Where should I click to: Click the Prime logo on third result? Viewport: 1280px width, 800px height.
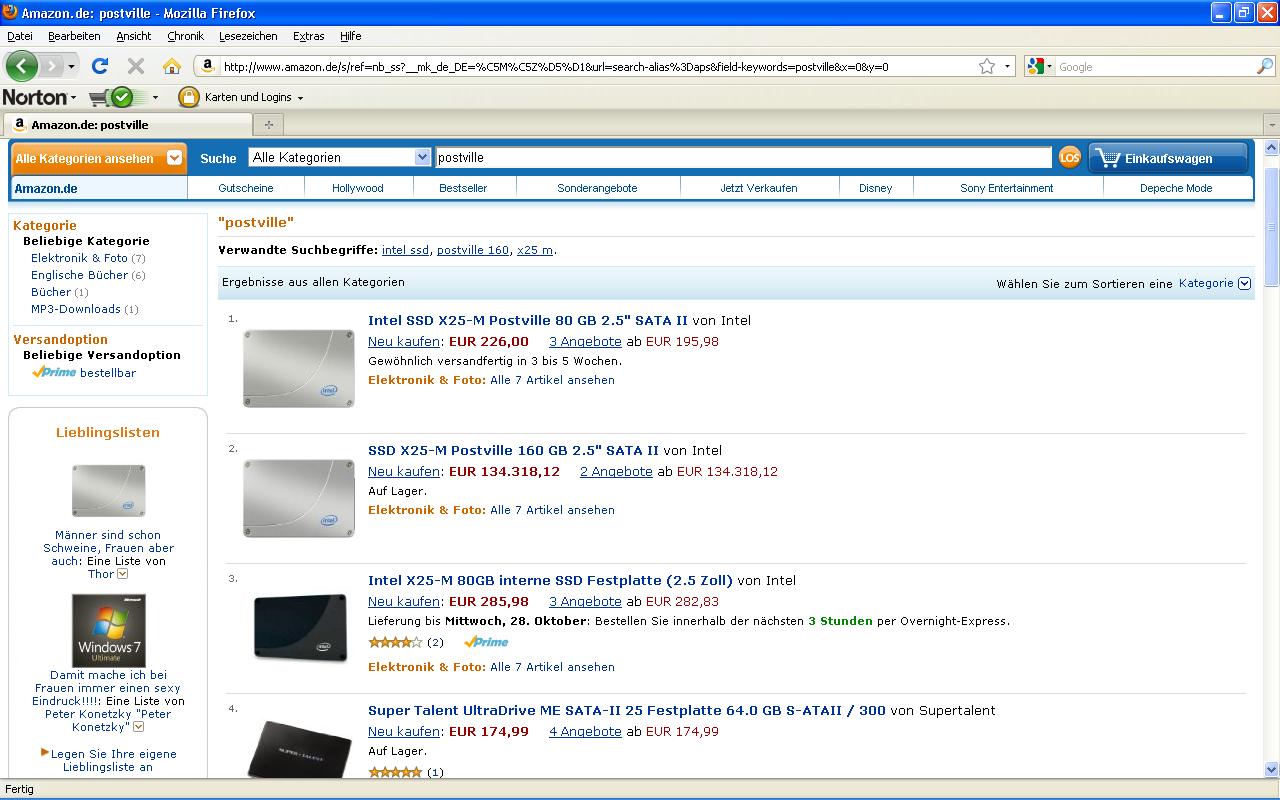[486, 642]
